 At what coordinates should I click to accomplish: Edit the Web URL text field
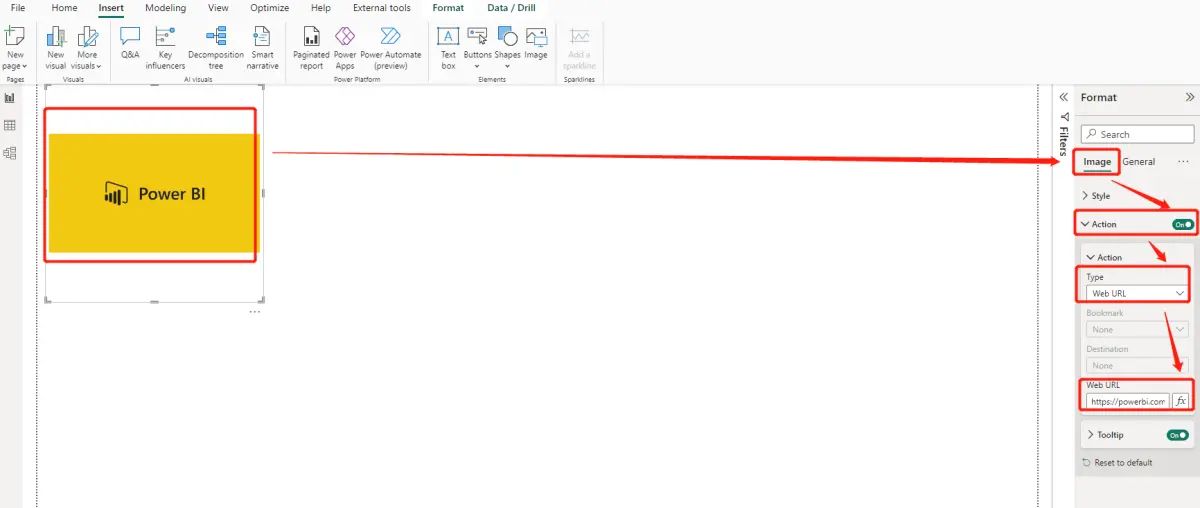tap(1128, 401)
